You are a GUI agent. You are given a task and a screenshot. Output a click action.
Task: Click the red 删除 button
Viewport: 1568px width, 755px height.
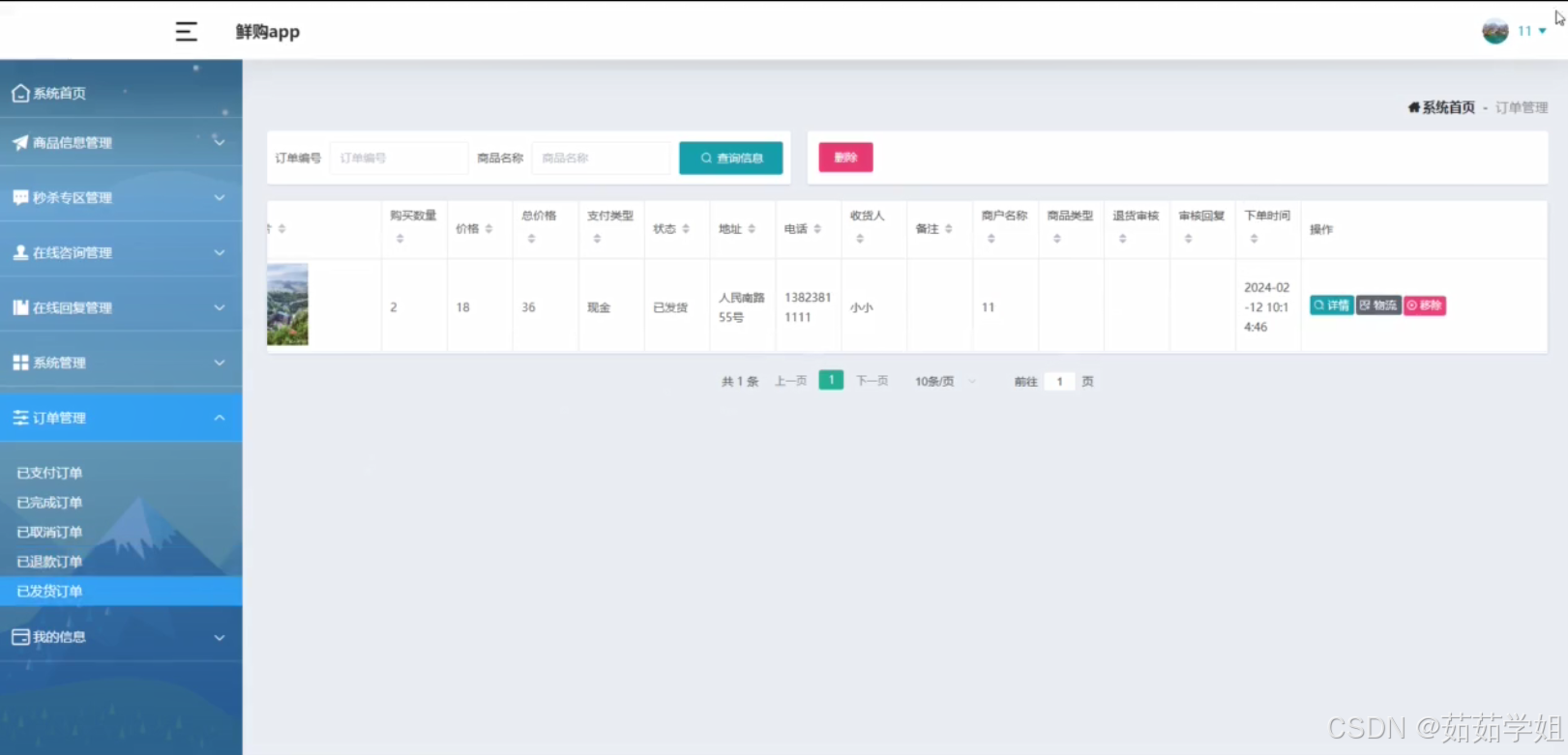pos(845,158)
